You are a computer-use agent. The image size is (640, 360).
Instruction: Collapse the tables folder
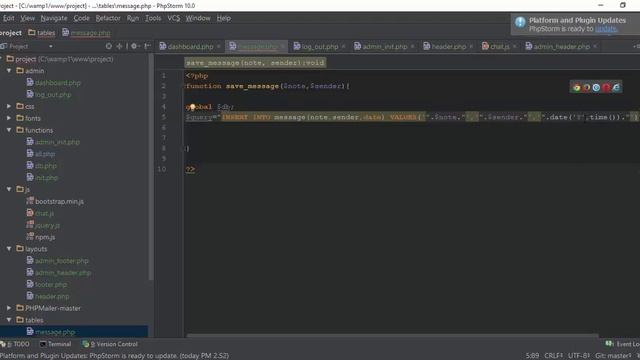pos(9,320)
